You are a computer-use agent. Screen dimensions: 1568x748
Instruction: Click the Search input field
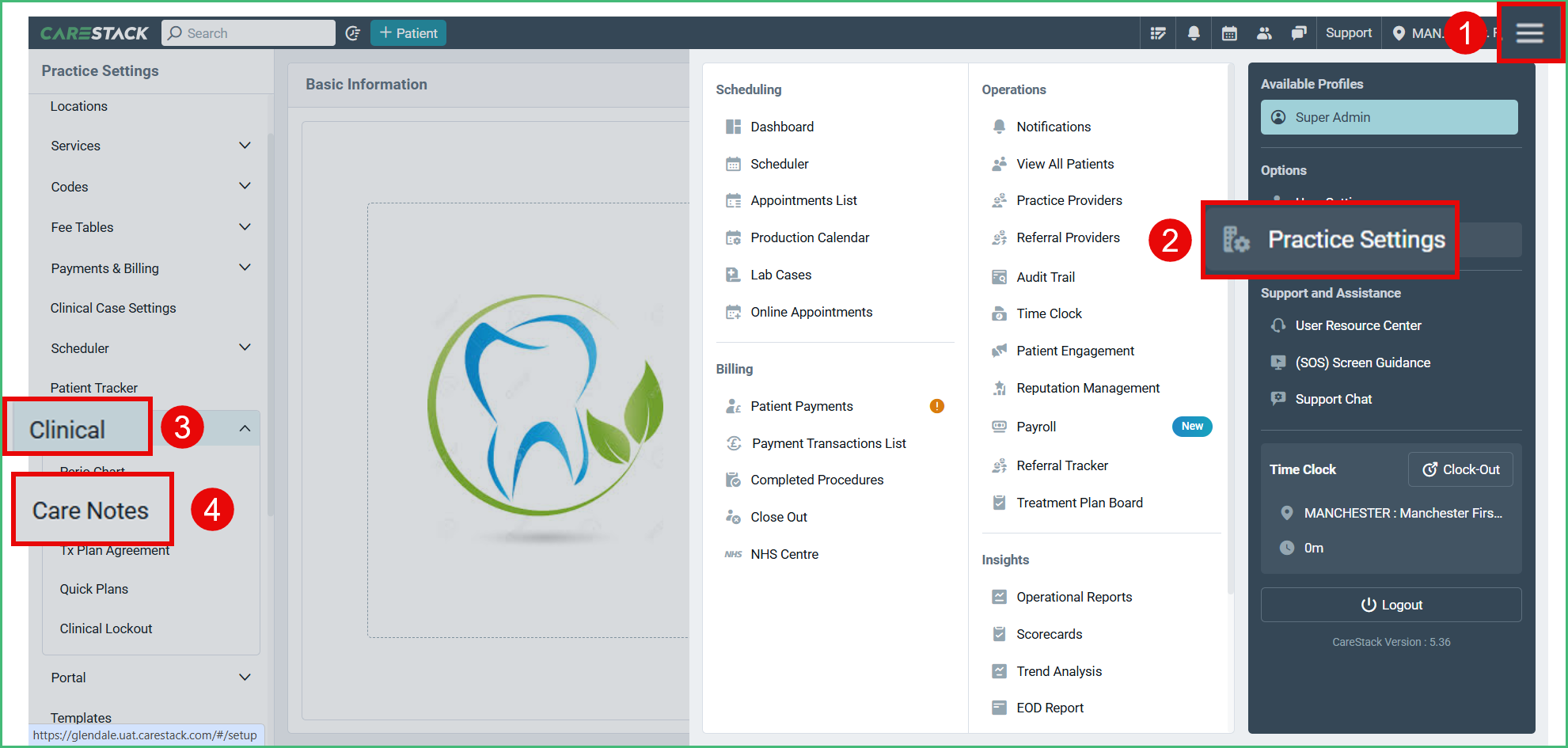(249, 33)
